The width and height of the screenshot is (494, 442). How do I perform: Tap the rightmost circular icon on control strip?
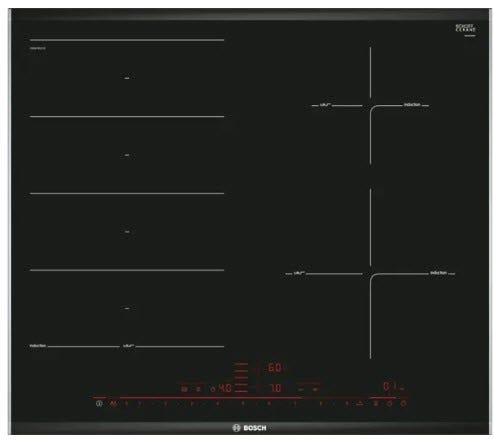[x=403, y=404]
